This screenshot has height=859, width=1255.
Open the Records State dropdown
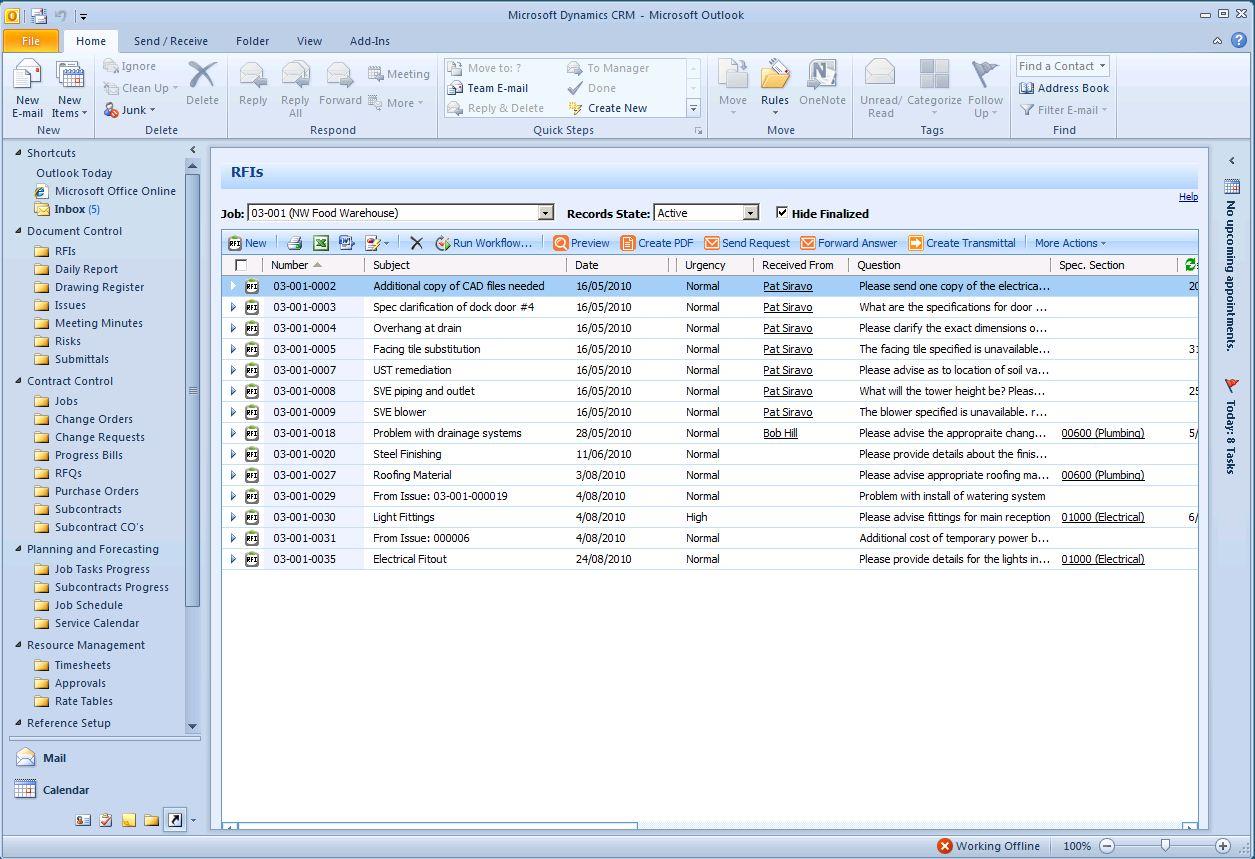[x=750, y=213]
